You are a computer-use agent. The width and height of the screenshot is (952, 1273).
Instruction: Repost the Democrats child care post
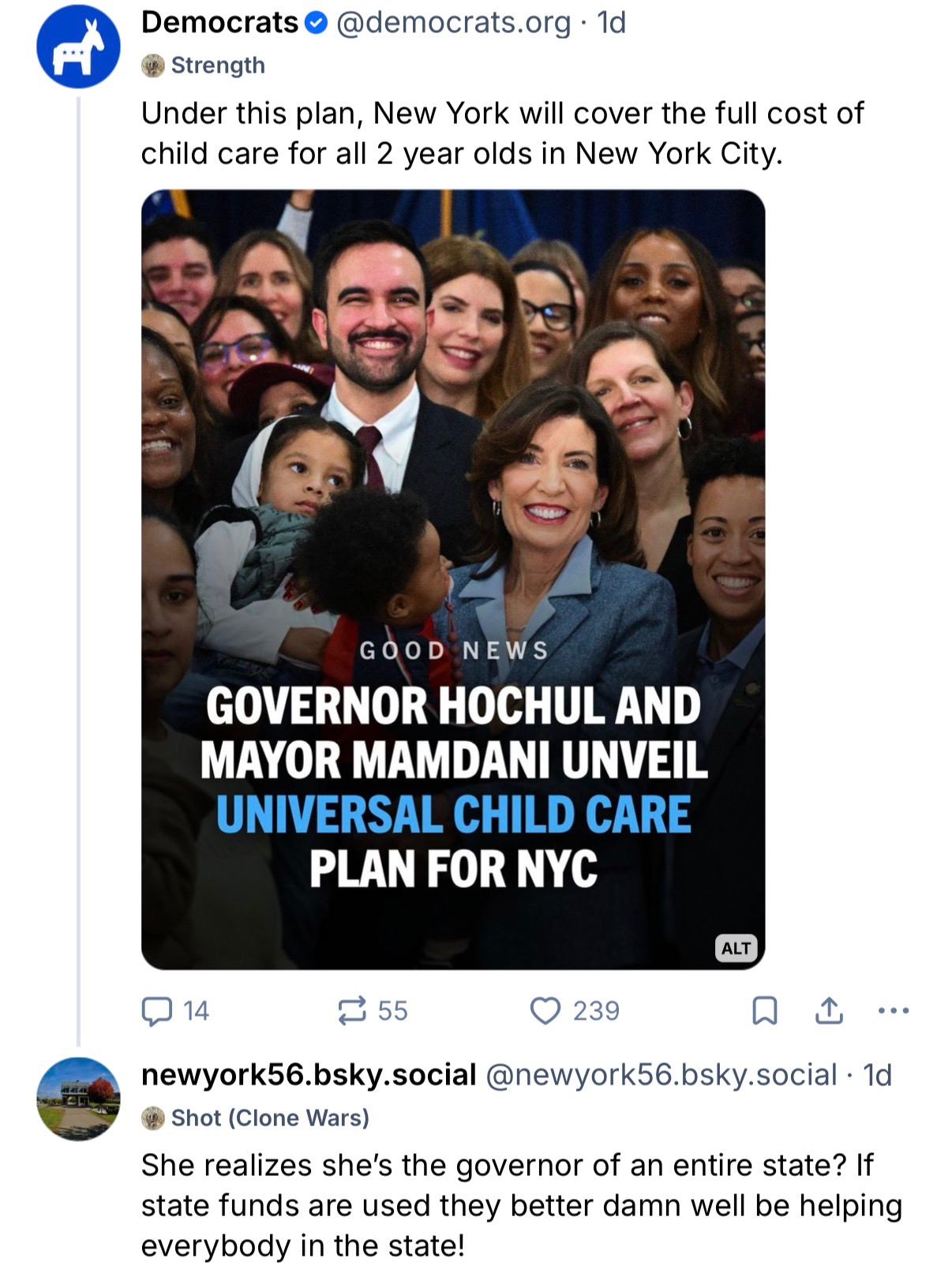[352, 1010]
